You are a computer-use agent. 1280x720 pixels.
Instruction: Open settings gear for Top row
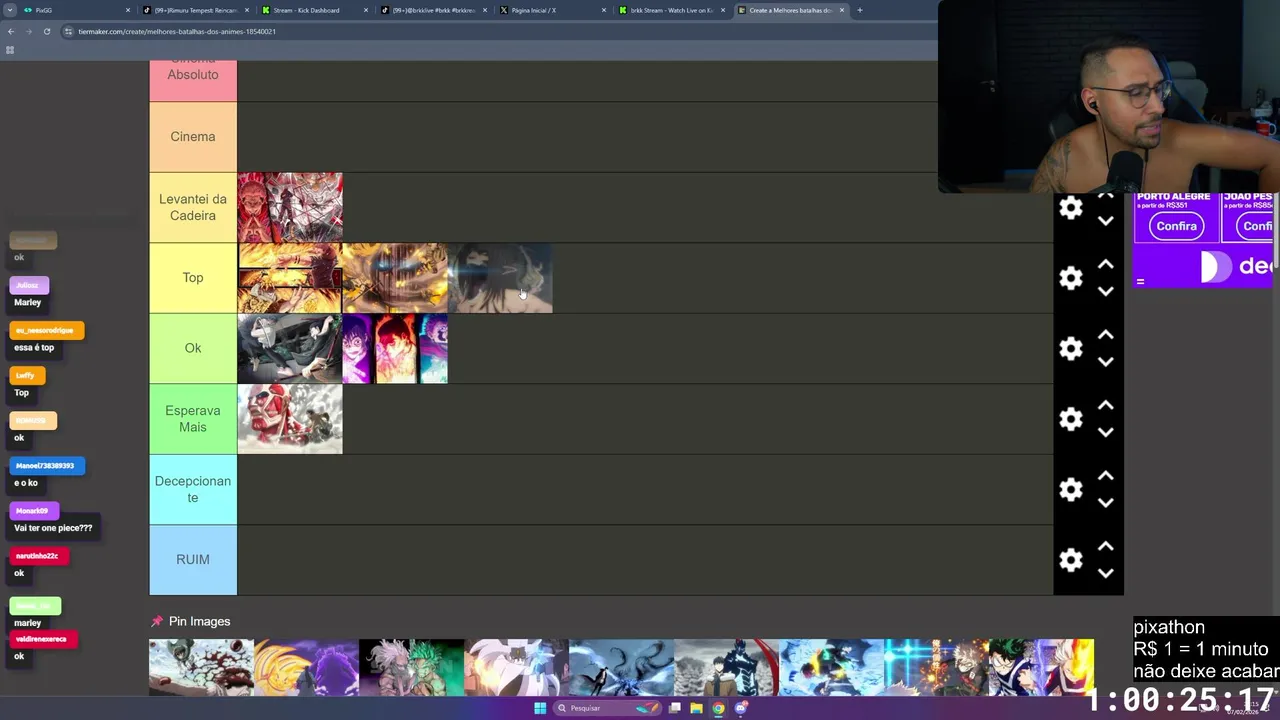1071,278
